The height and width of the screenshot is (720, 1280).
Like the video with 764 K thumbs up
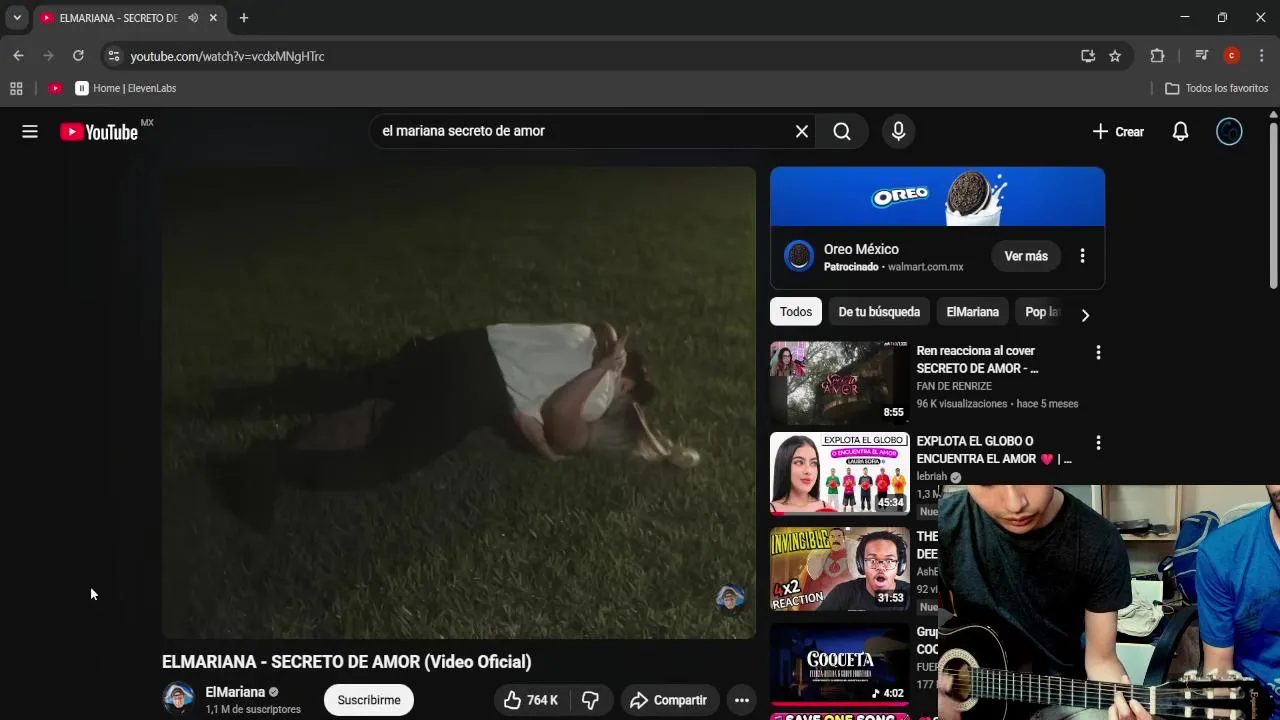tap(530, 700)
